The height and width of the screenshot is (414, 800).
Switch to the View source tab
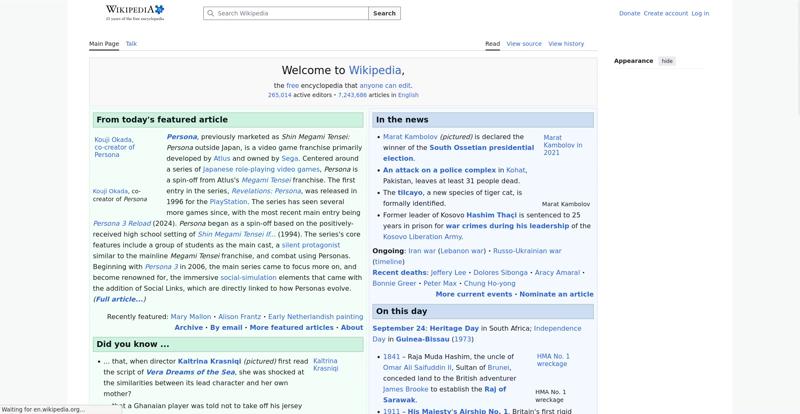click(x=524, y=44)
